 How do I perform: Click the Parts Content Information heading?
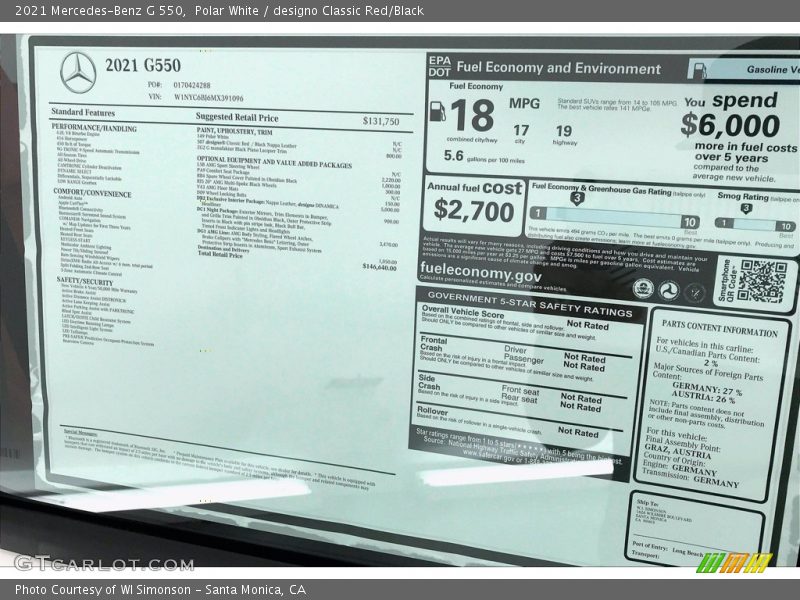[719, 331]
